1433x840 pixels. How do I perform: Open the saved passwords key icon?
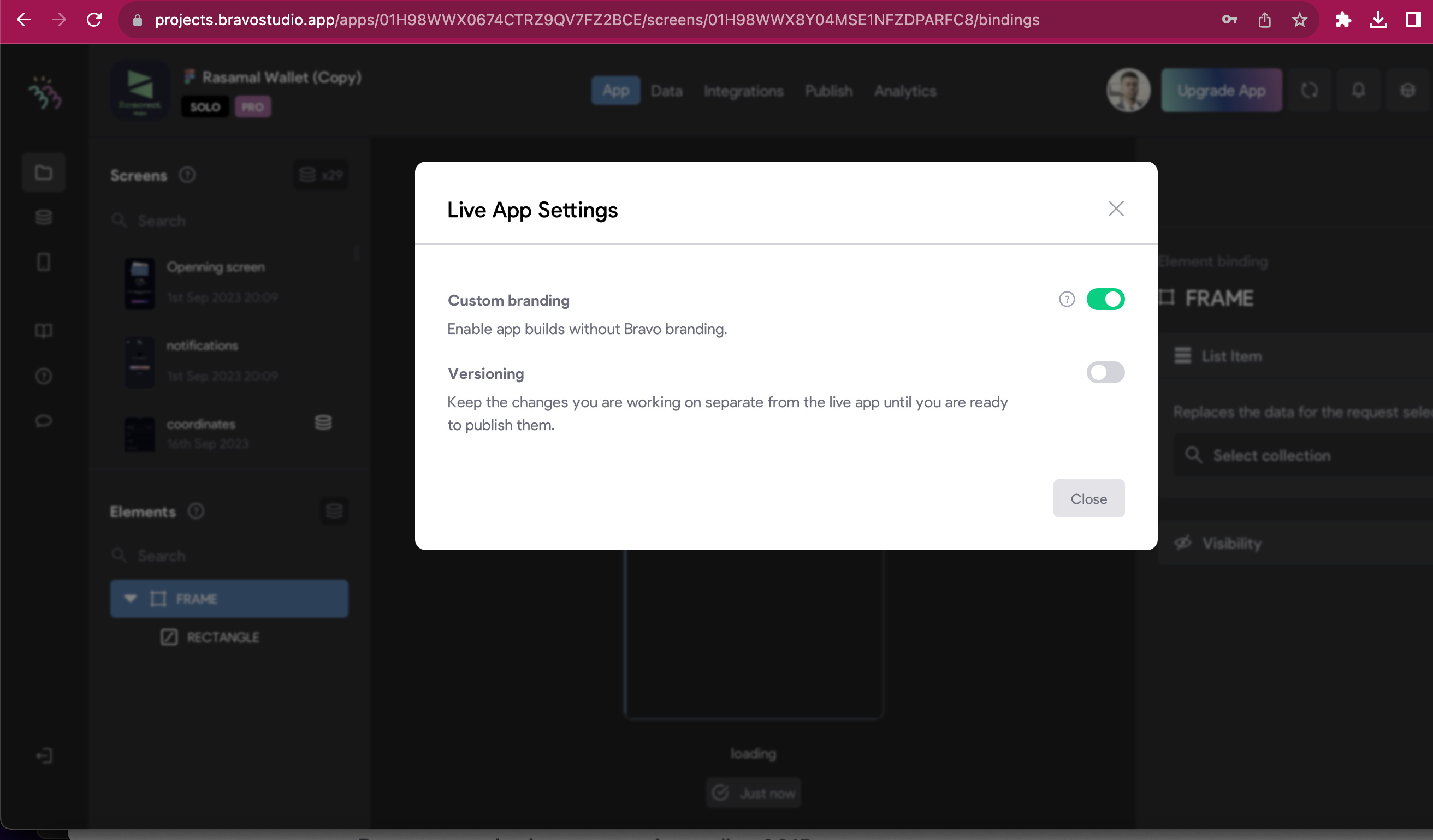[1229, 20]
